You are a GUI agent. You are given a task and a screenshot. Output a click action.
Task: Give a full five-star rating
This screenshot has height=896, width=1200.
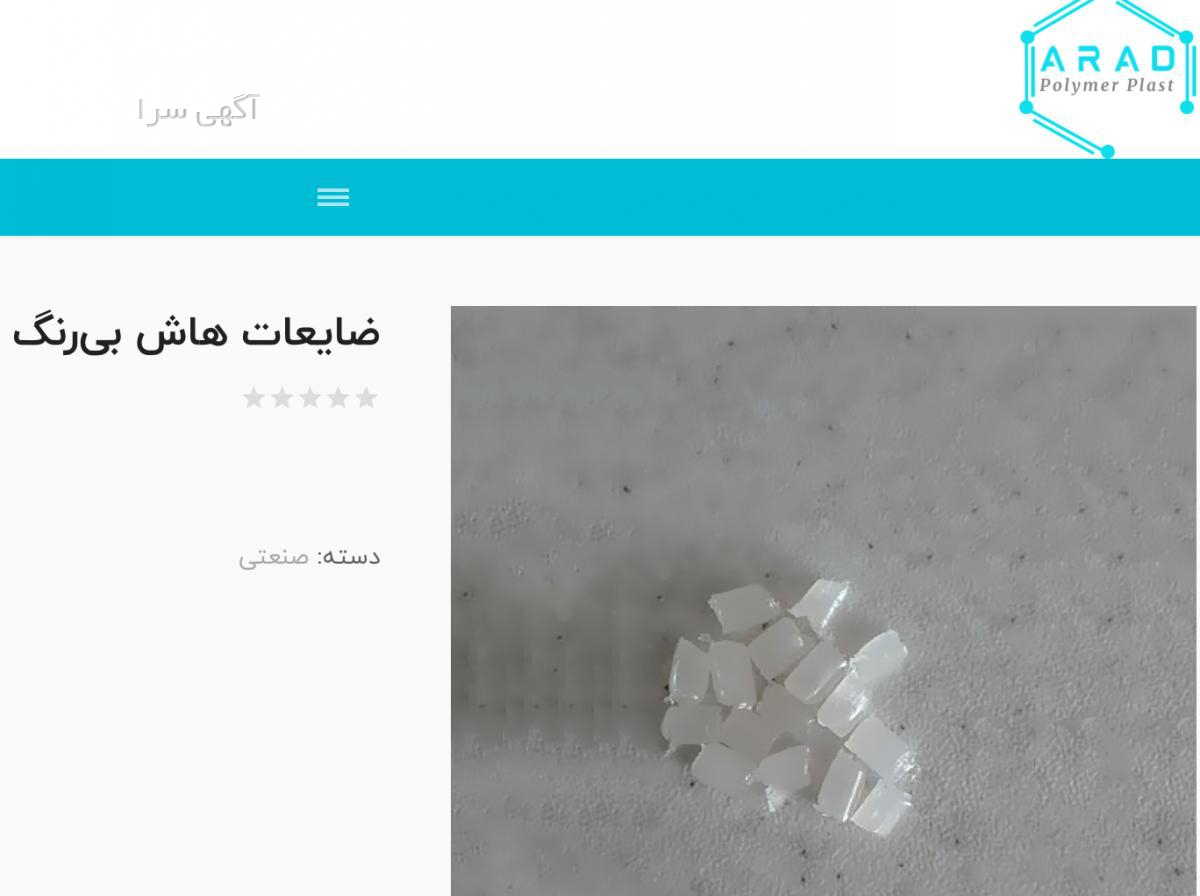click(254, 398)
